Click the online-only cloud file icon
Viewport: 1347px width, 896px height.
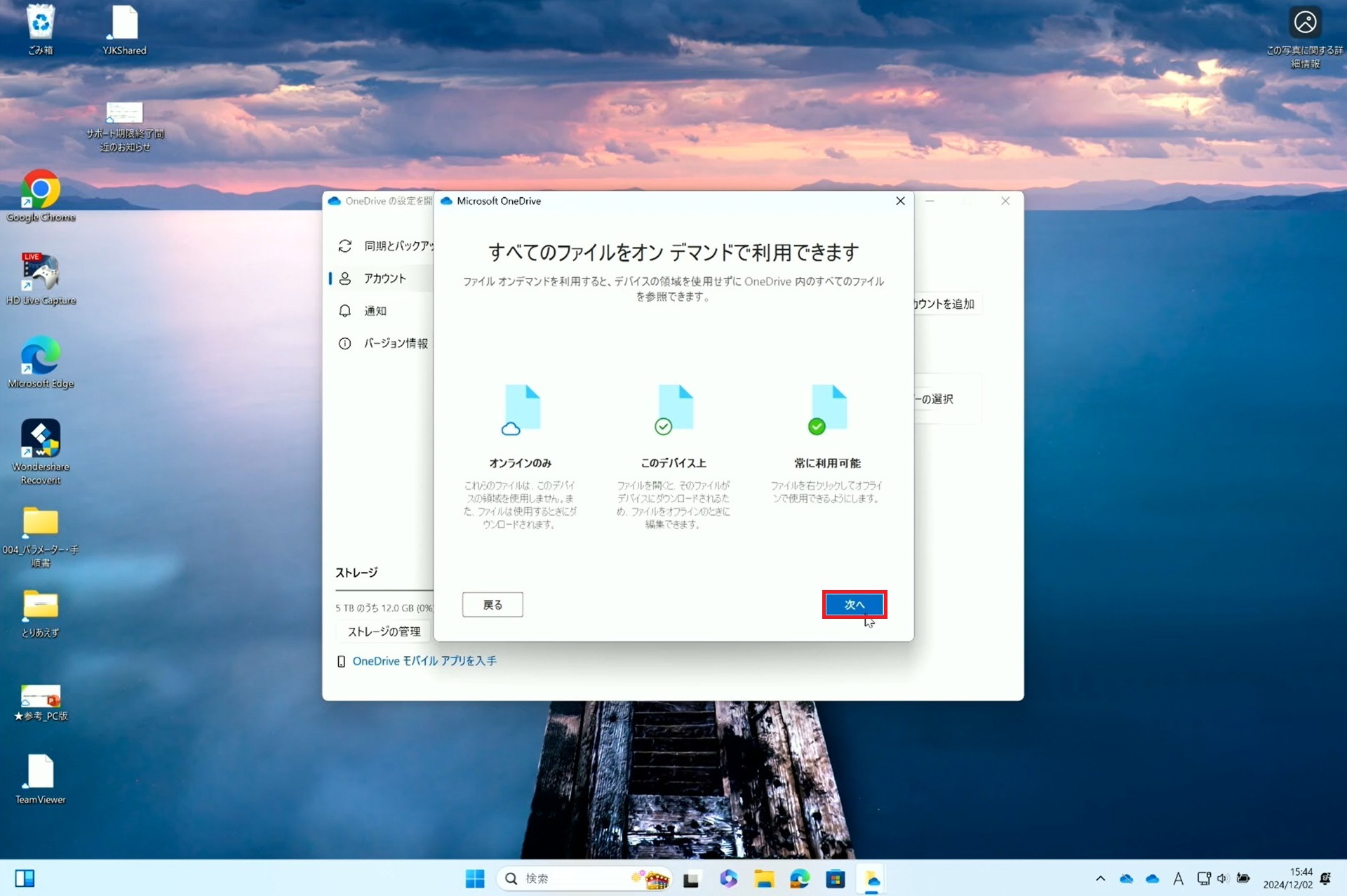click(521, 410)
